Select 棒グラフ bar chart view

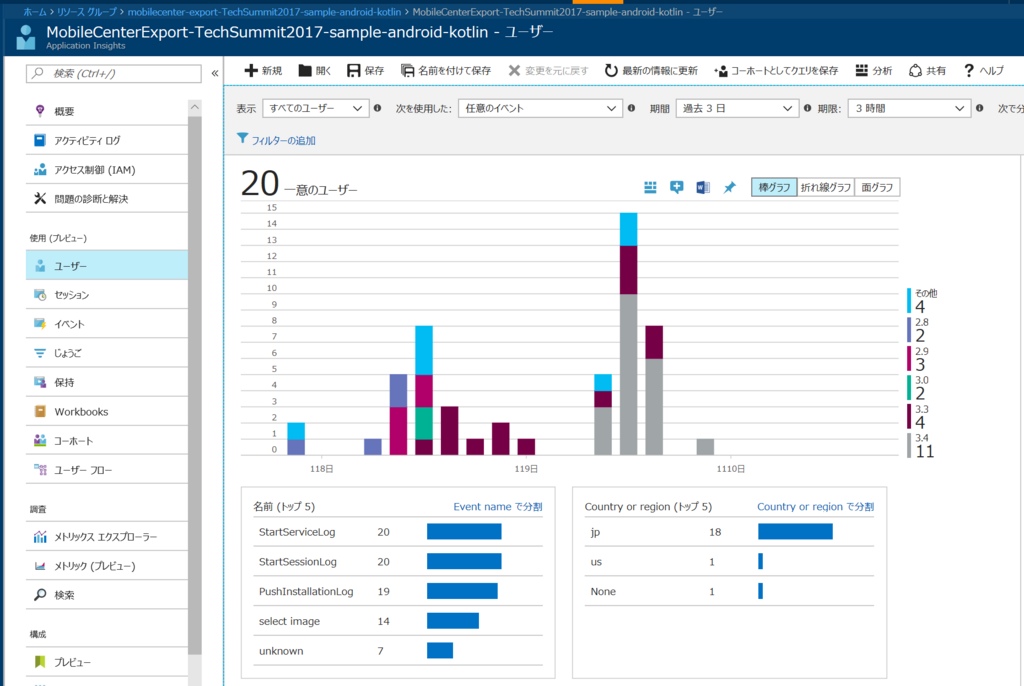pos(774,188)
